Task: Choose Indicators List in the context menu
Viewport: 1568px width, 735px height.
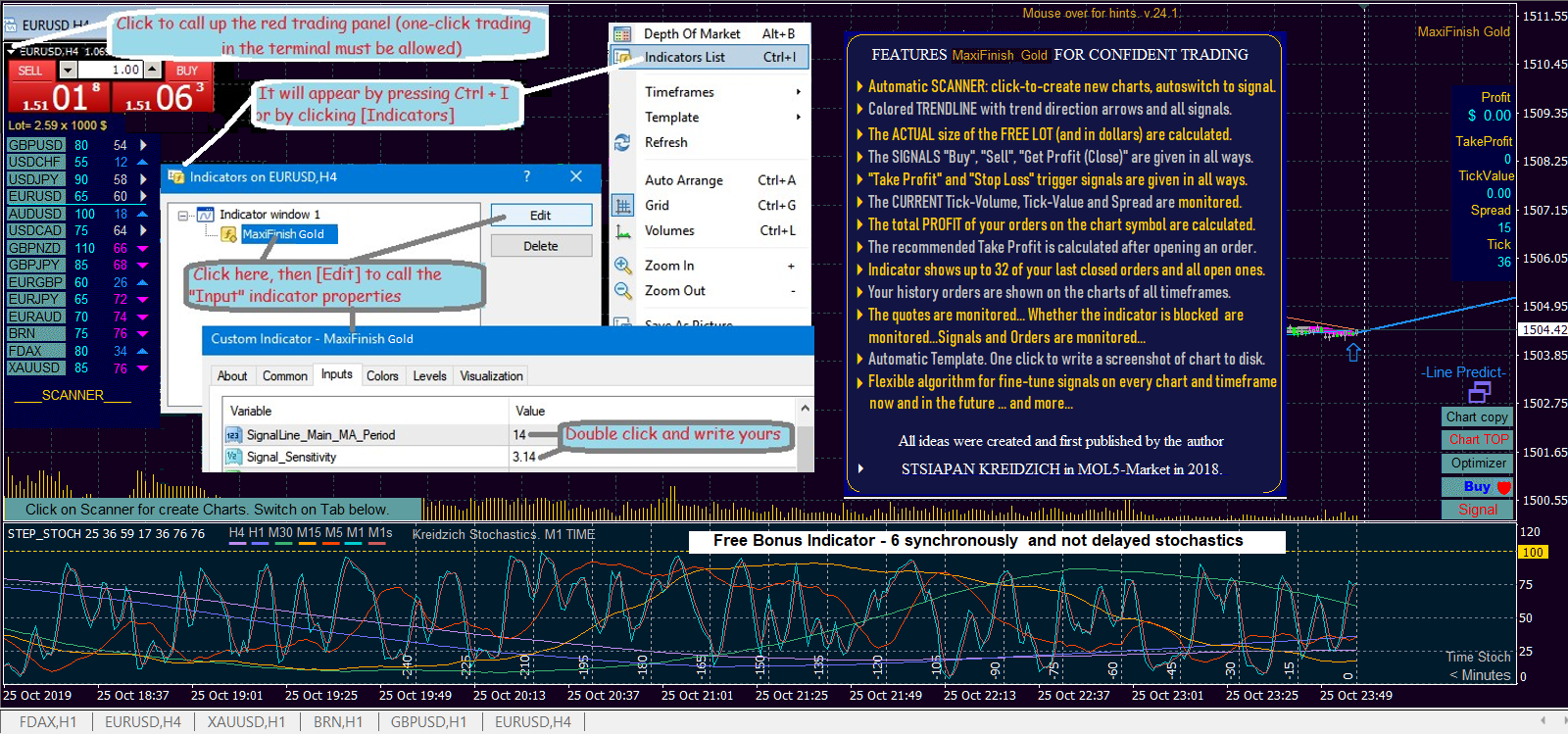Action: click(x=710, y=57)
